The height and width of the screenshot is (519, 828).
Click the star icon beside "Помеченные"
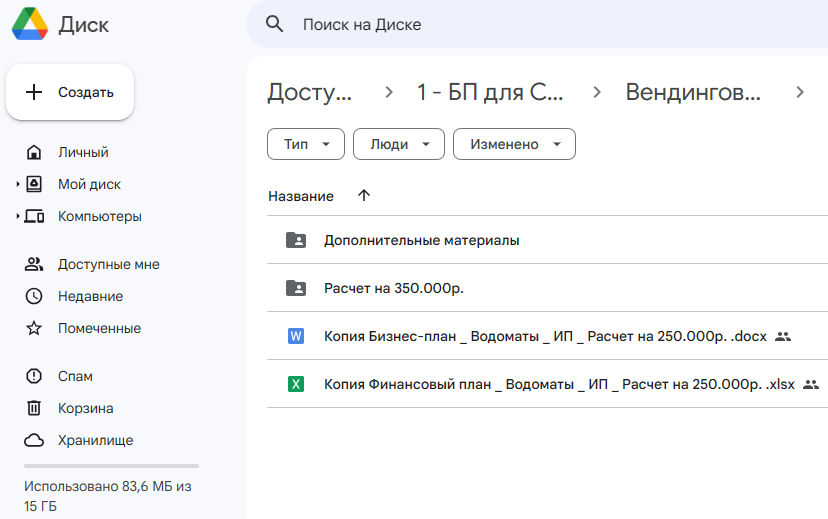coord(34,328)
